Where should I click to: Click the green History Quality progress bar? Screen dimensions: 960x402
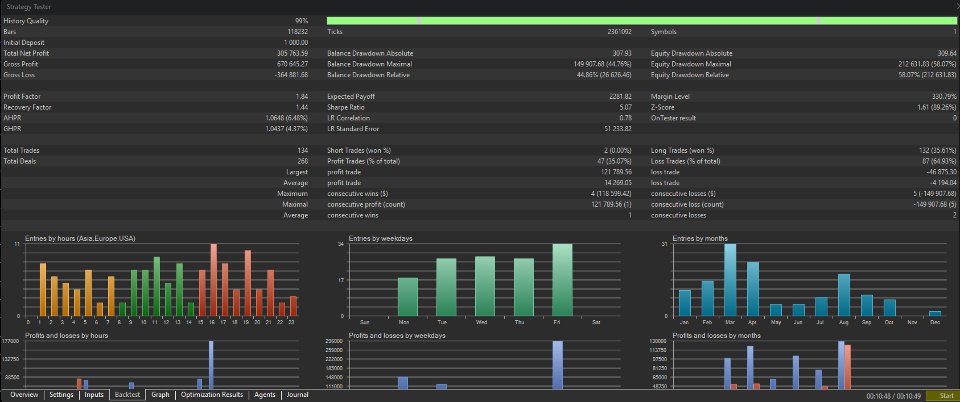tap(642, 21)
